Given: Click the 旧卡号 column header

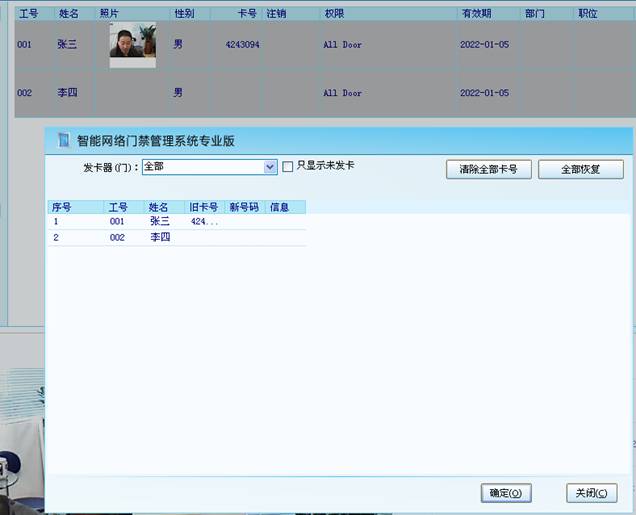Looking at the screenshot, I should 204,207.
